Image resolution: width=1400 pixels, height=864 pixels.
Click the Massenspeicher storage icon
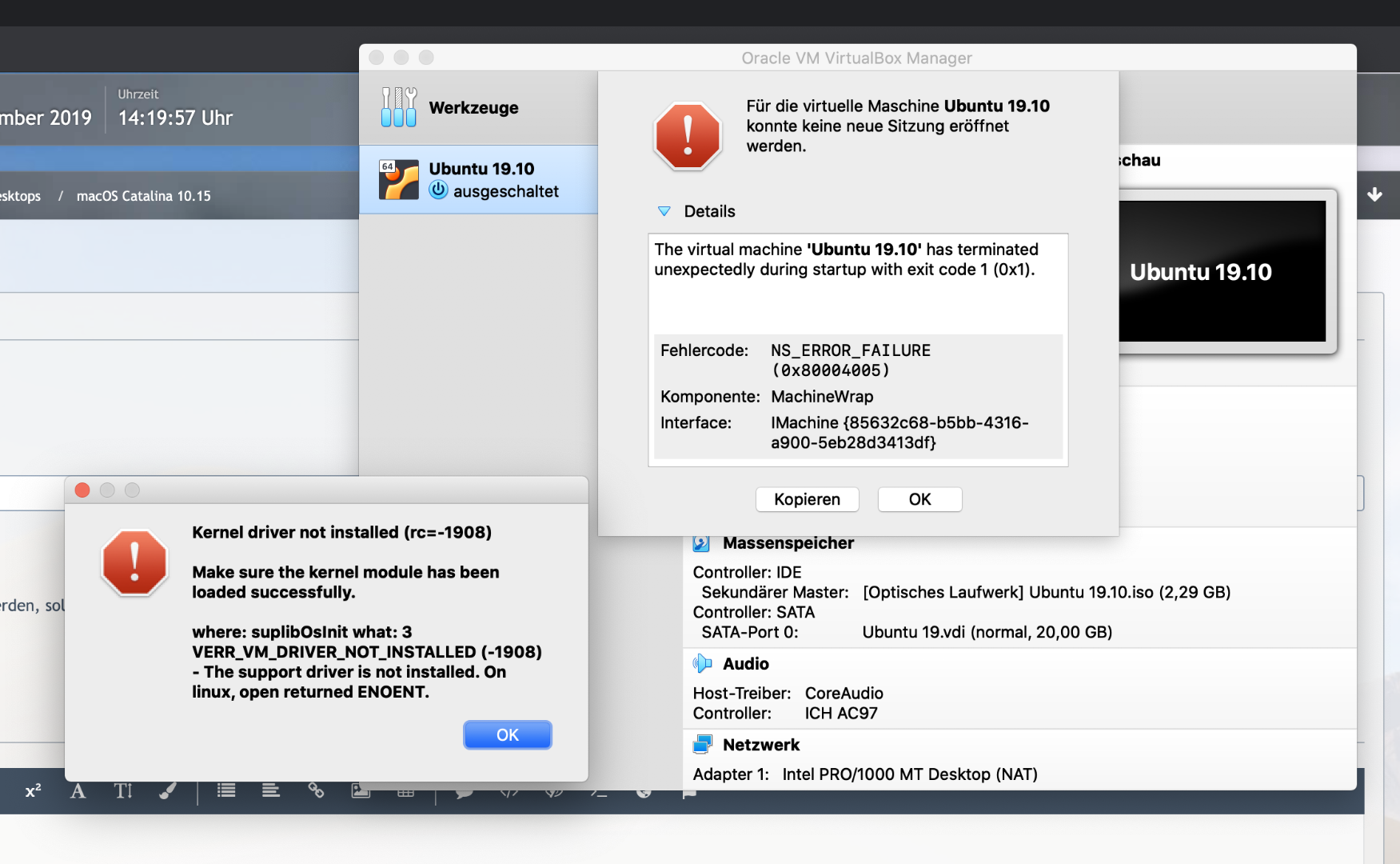pyautogui.click(x=701, y=543)
